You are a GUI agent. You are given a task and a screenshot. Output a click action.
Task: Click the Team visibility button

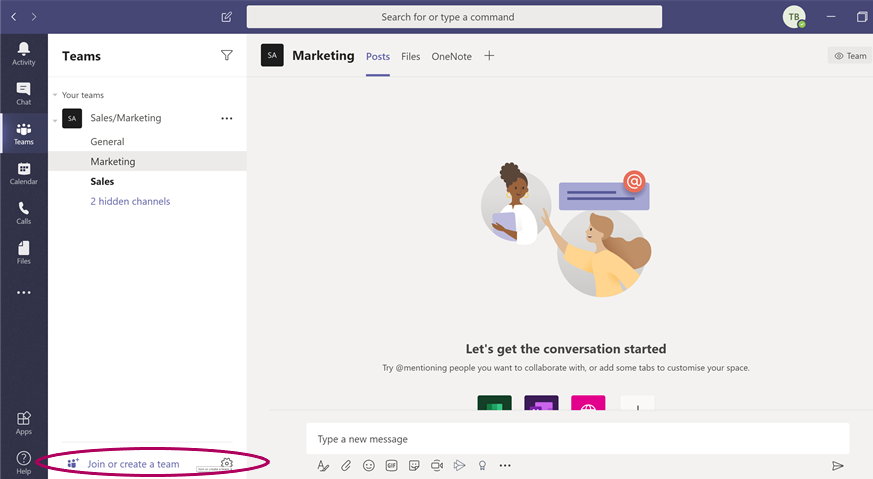coord(850,56)
